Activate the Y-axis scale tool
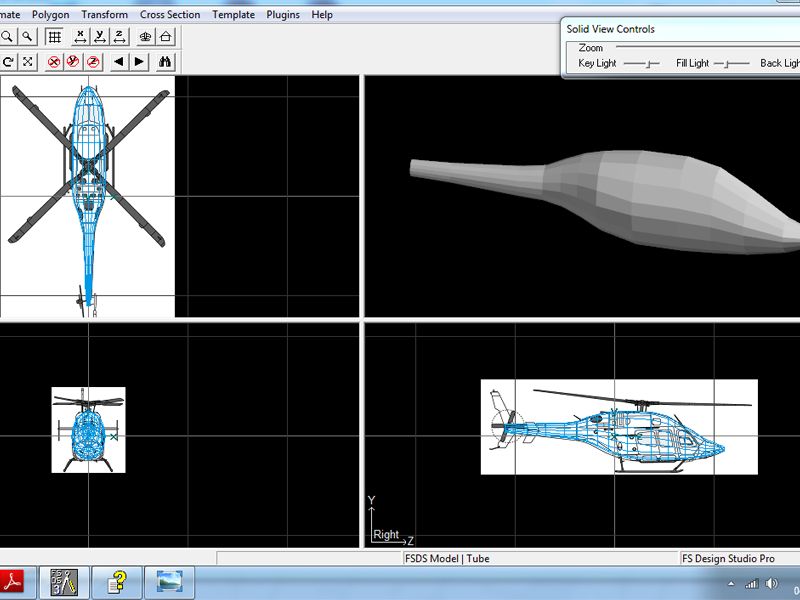 point(100,37)
